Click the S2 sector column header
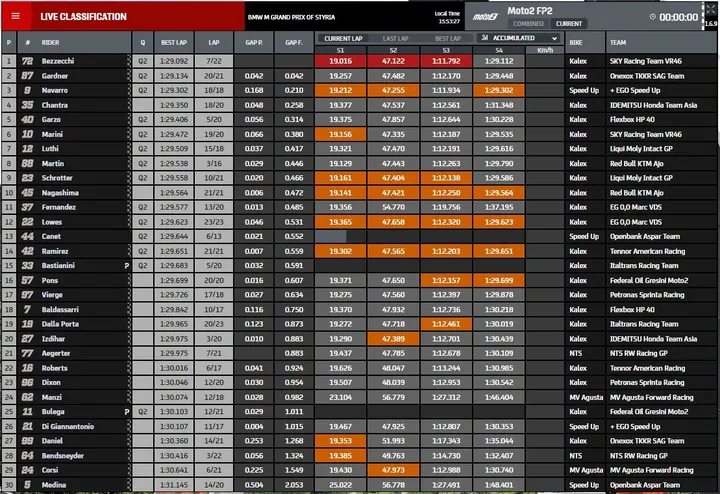 (x=393, y=50)
